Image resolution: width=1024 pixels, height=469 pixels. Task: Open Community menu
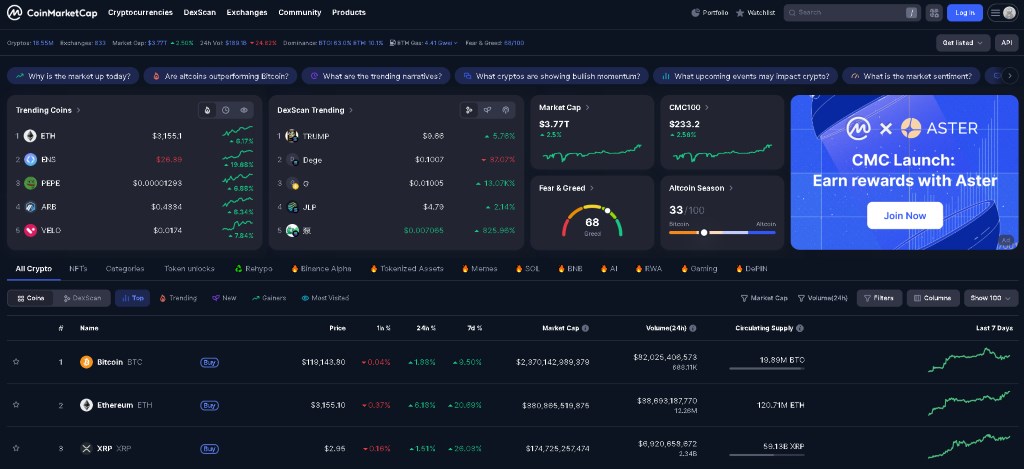click(x=300, y=12)
